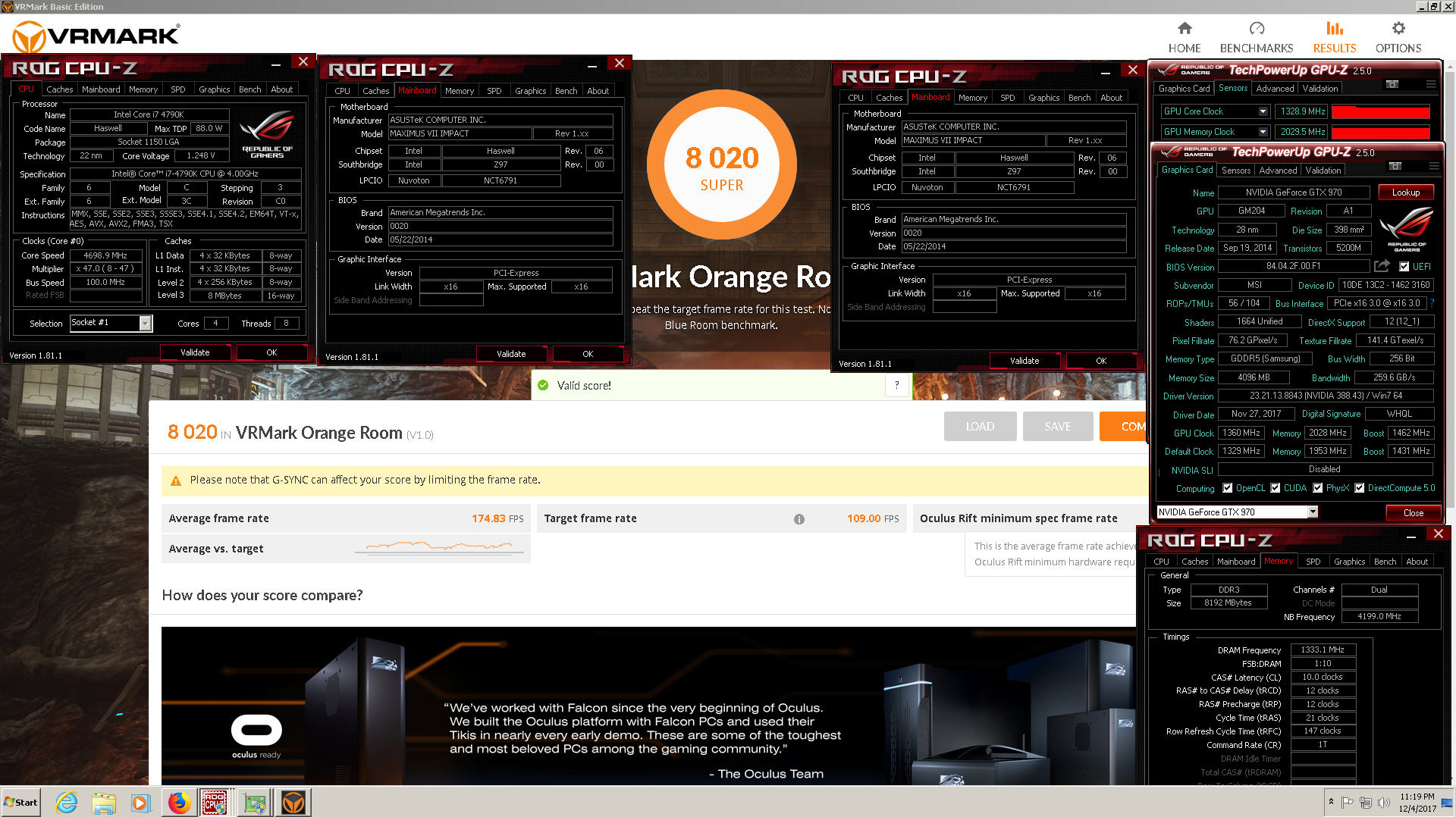The height and width of the screenshot is (817, 1456).
Task: Select Advanced tab in GPU-Z Graphics Card window
Action: click(x=1278, y=171)
